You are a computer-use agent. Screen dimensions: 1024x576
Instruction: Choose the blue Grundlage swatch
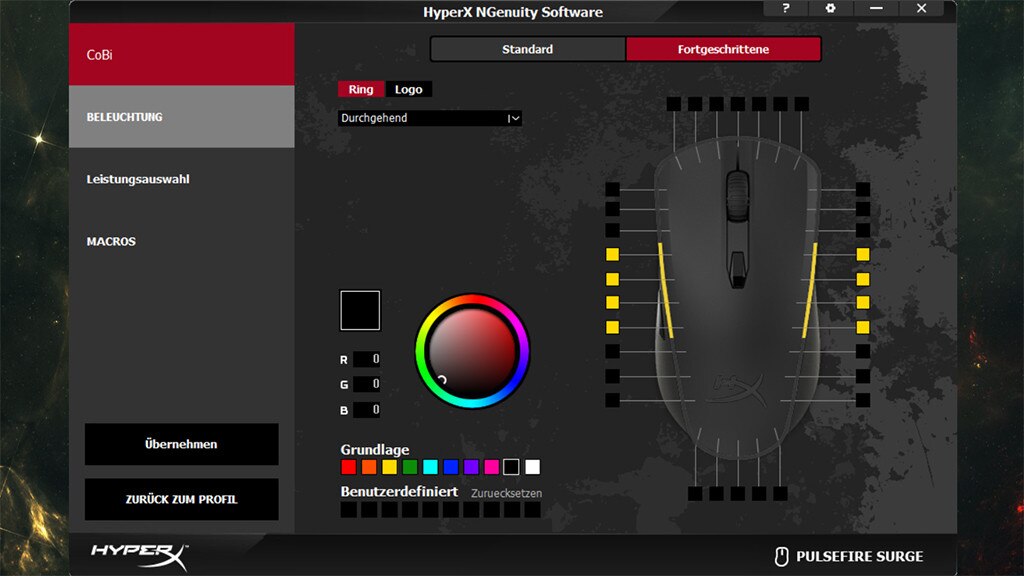tap(451, 467)
